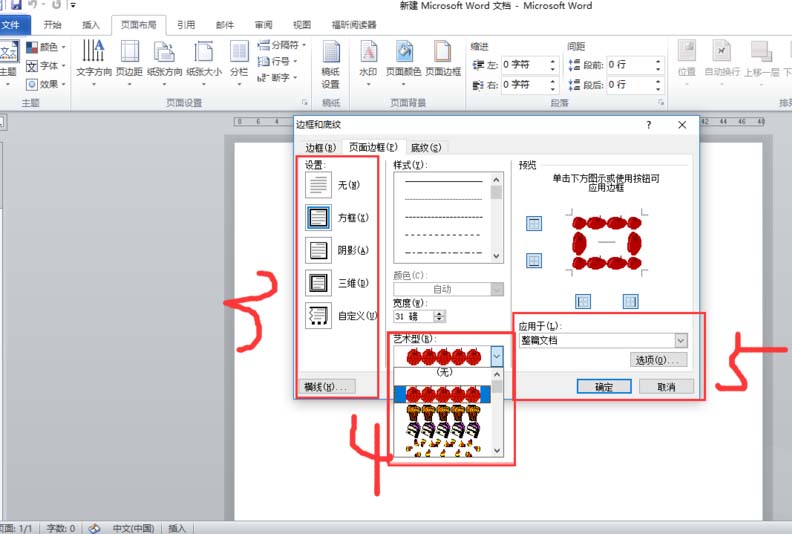792x534 pixels.
Task: Switch to the 插入 insert ribbon tab
Action: pyautogui.click(x=91, y=25)
